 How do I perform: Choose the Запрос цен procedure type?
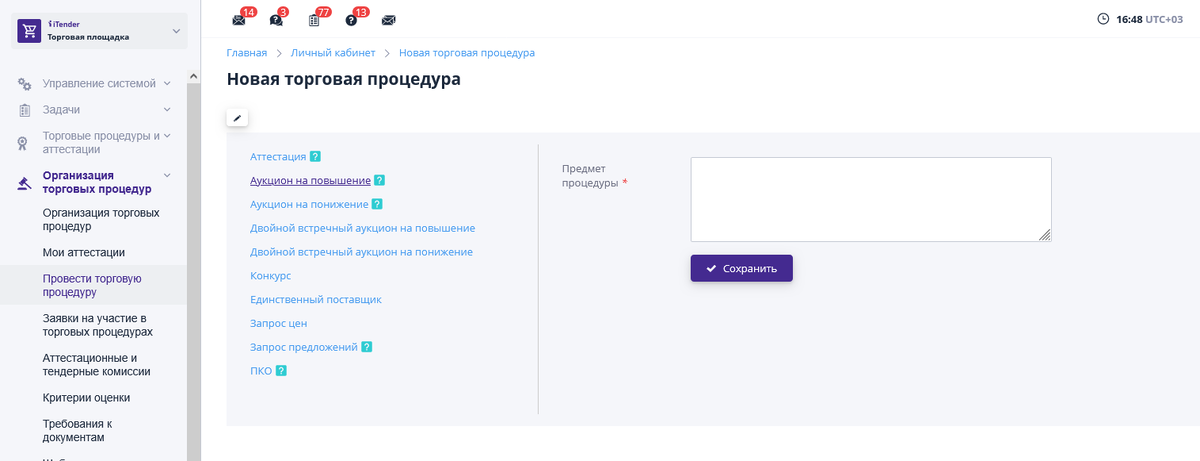click(x=278, y=323)
